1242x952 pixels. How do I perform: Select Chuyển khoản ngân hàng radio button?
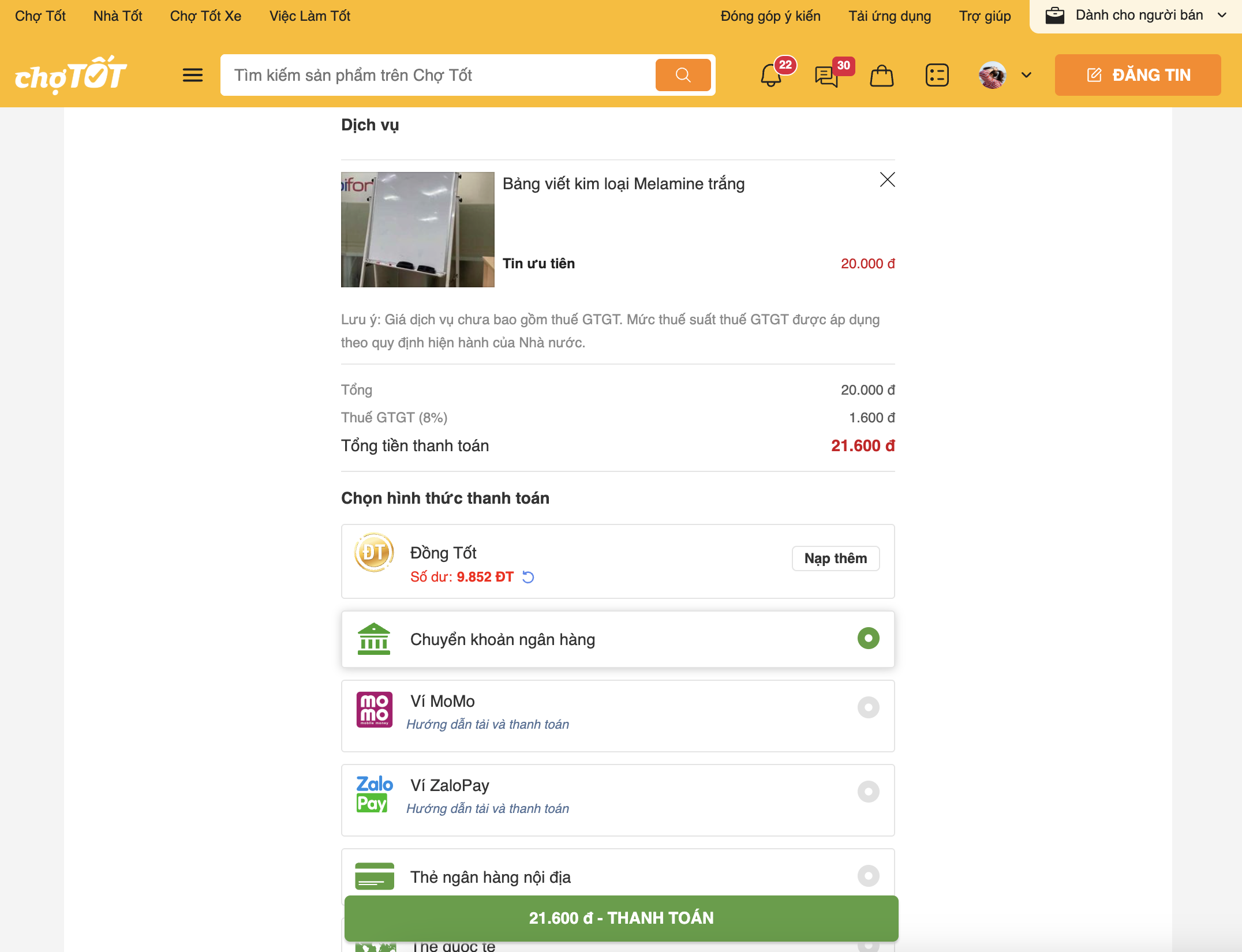[x=868, y=639]
